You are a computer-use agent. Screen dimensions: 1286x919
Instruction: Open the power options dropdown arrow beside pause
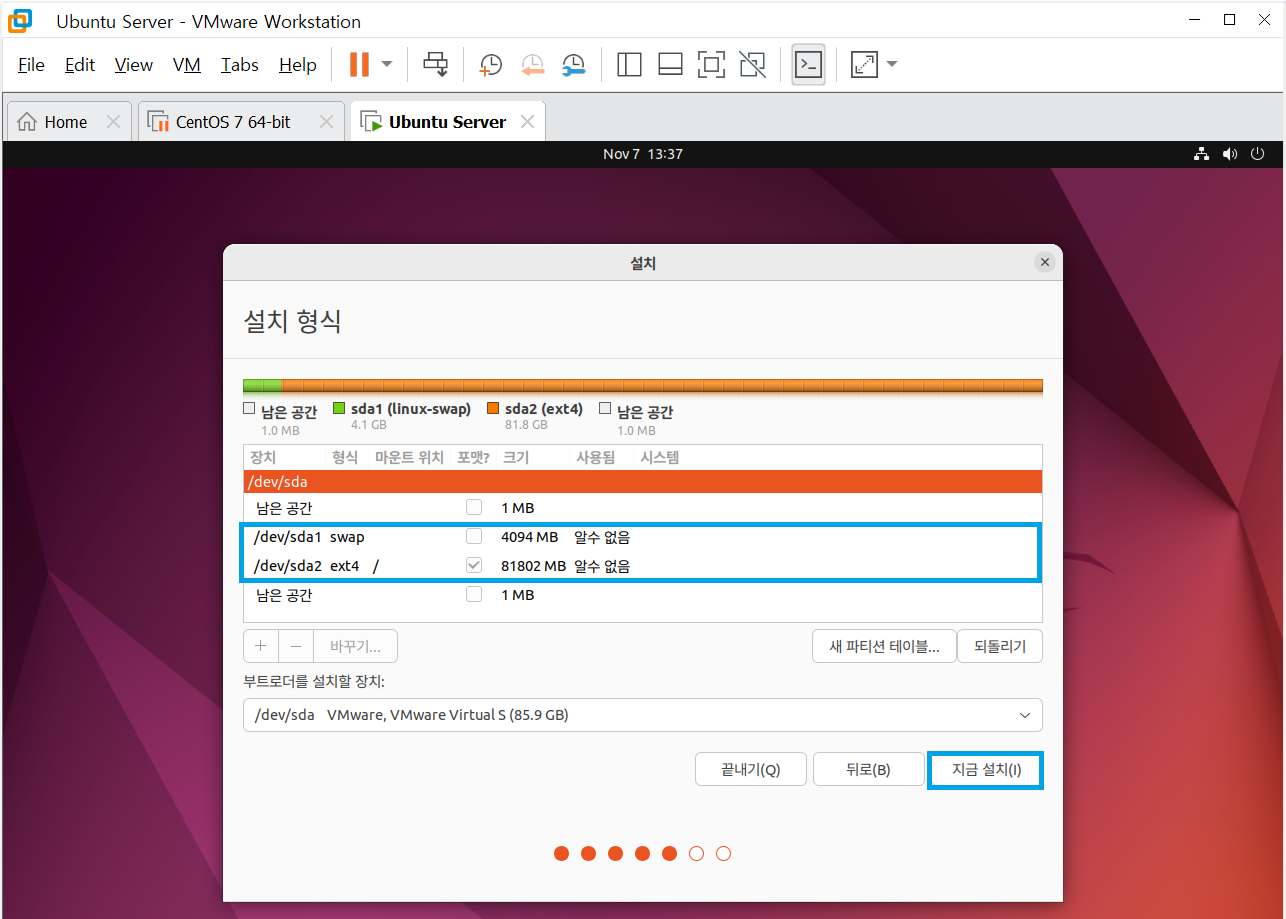point(387,65)
